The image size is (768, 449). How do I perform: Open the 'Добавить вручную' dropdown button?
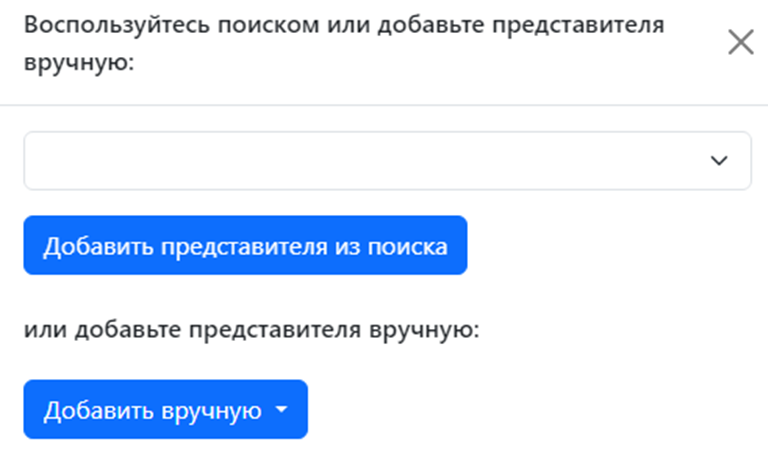tap(165, 410)
